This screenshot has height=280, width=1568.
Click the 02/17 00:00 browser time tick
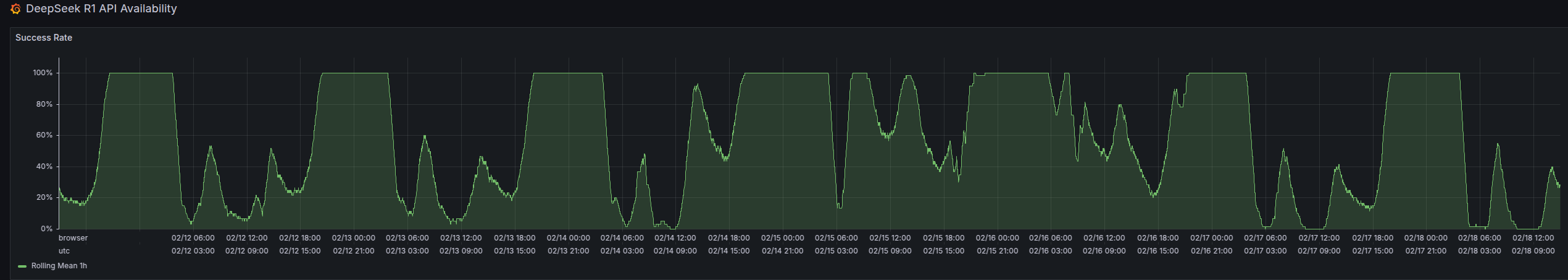tap(1212, 238)
